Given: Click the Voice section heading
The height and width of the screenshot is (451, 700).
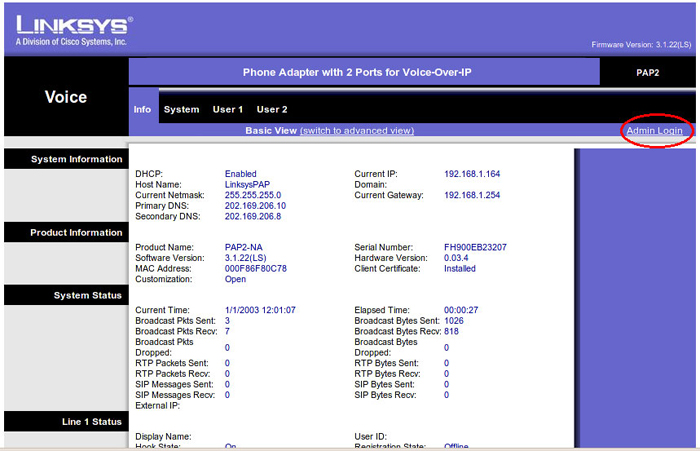Looking at the screenshot, I should [66, 97].
